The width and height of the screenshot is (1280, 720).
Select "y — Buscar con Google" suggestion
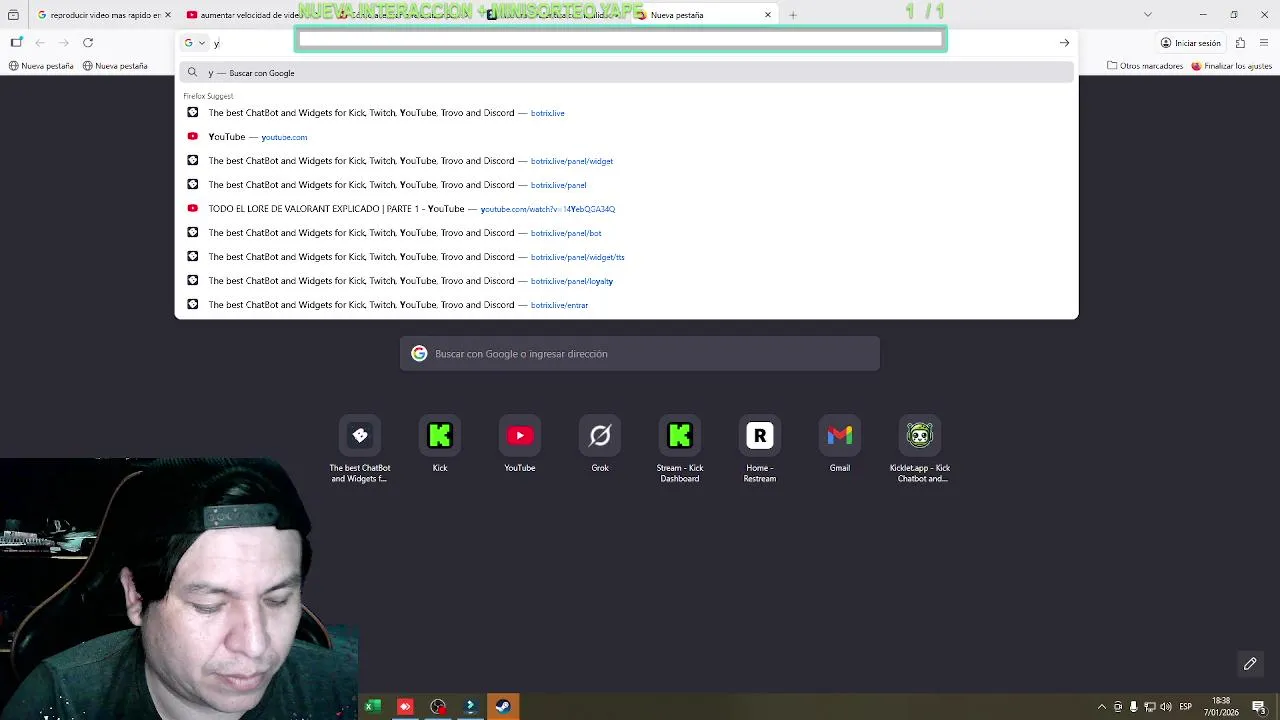626,73
